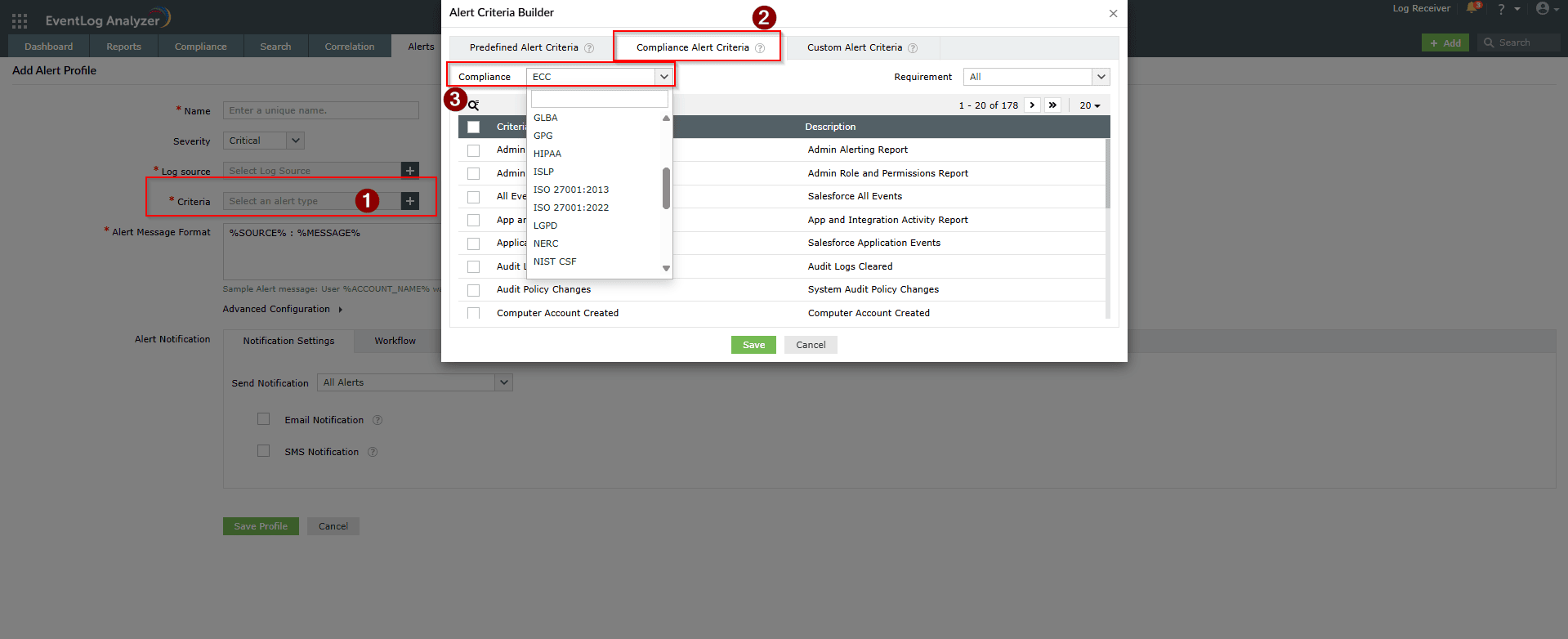Viewport: 1568px width, 639px height.
Task: Open the Reports tab
Action: (x=124, y=47)
